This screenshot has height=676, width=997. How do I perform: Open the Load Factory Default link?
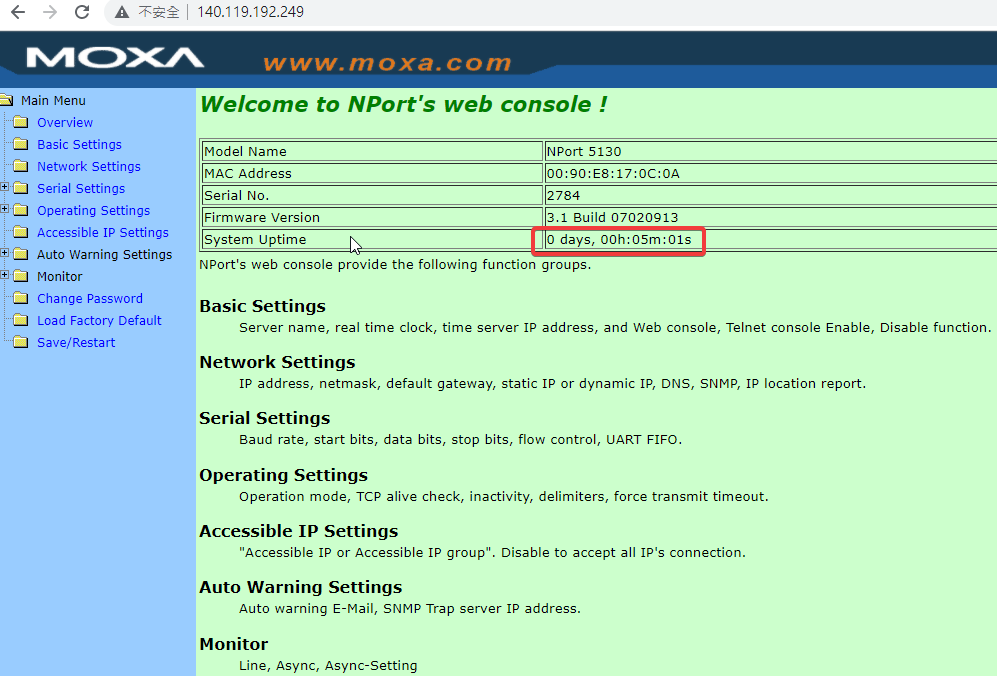click(x=99, y=321)
